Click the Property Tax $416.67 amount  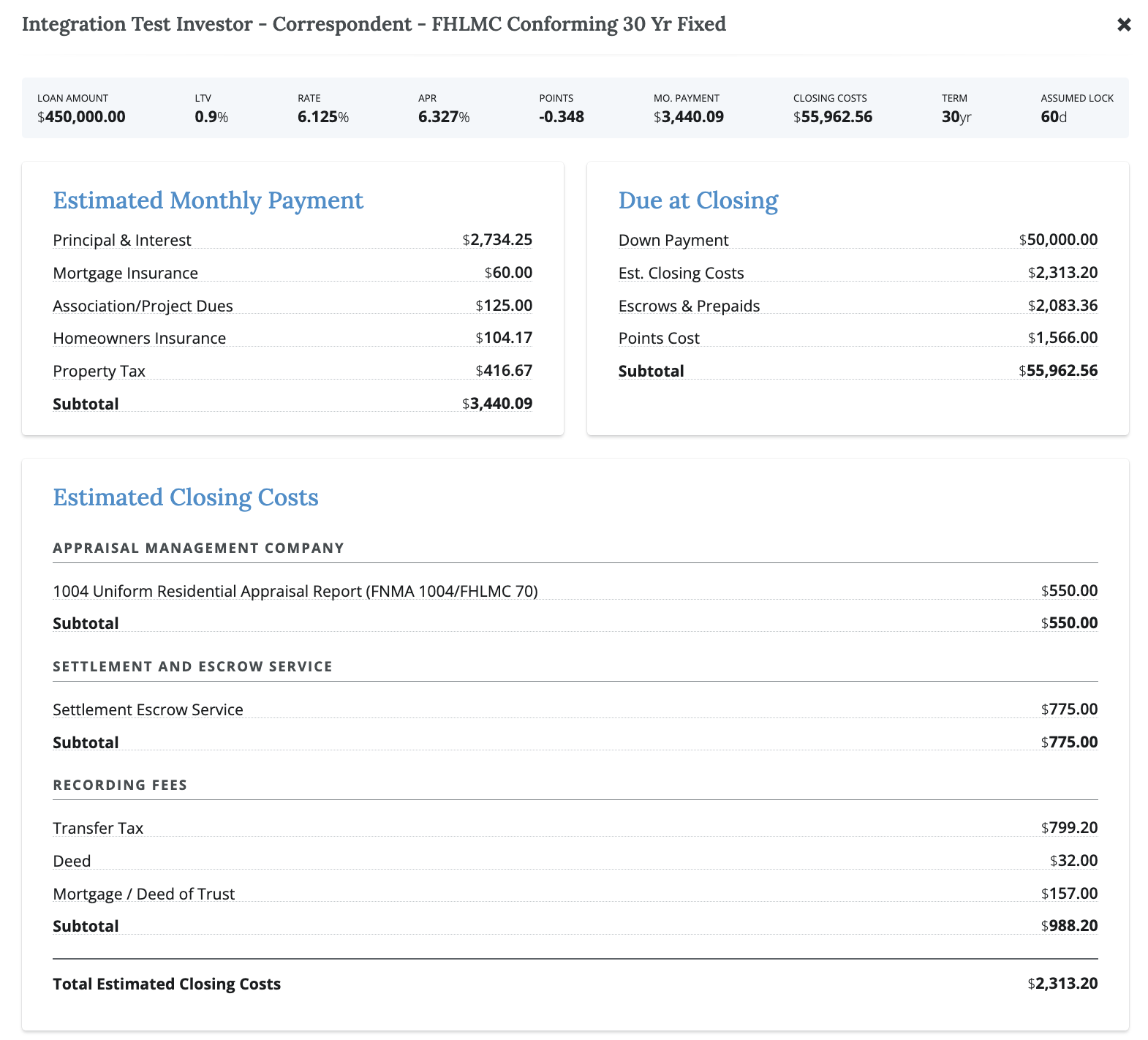tap(504, 371)
